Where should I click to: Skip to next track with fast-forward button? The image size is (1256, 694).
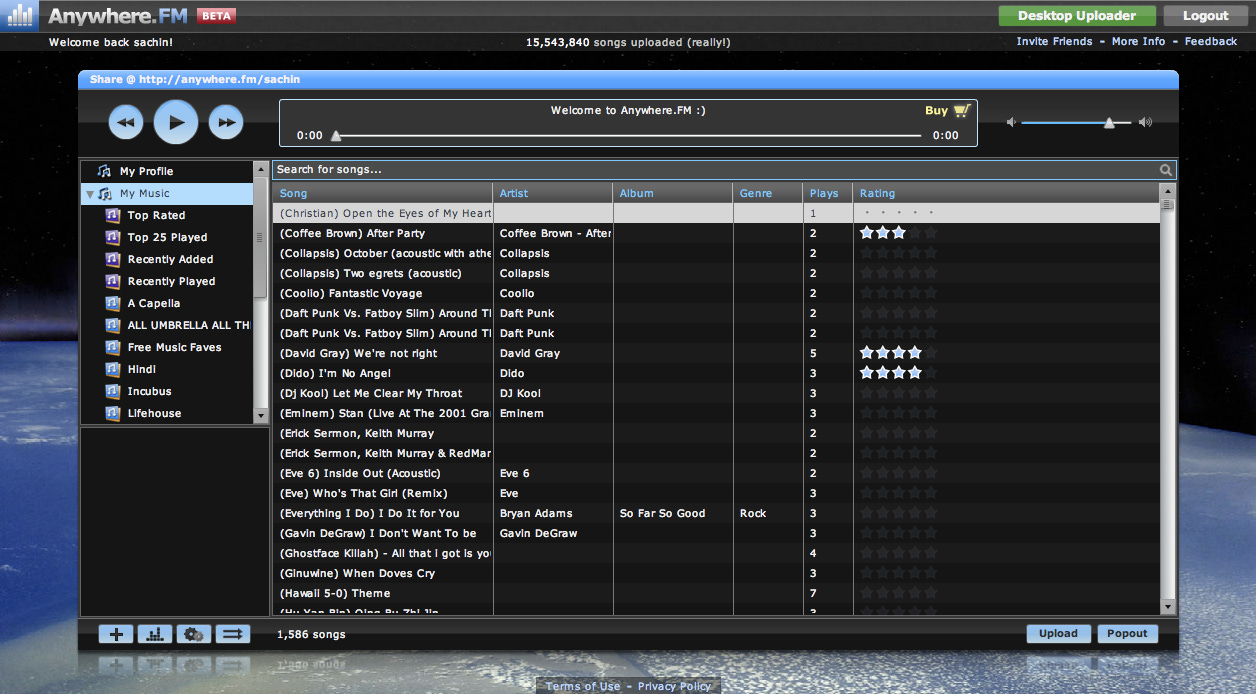(226, 122)
